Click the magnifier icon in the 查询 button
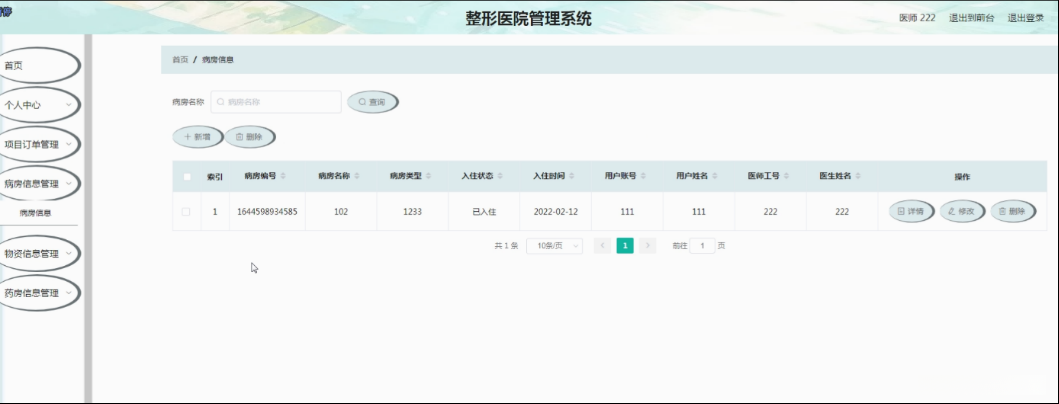1059x404 pixels. click(362, 102)
